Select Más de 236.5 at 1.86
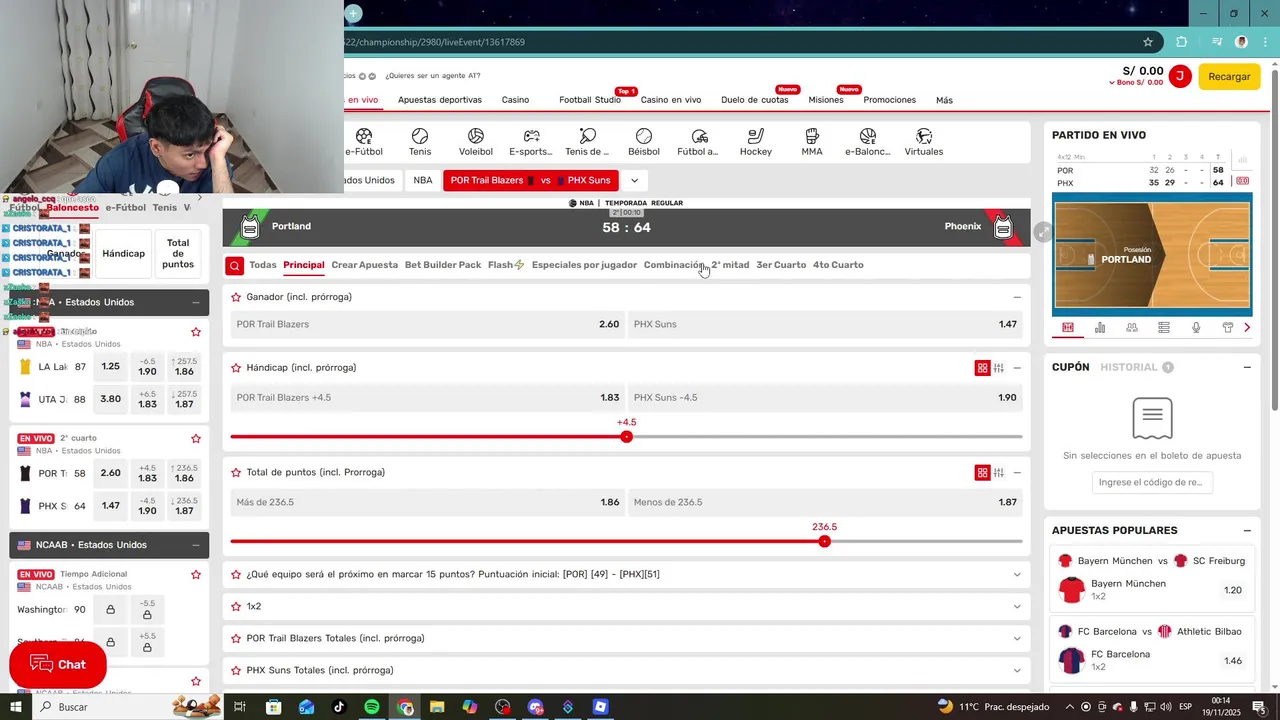 (428, 502)
